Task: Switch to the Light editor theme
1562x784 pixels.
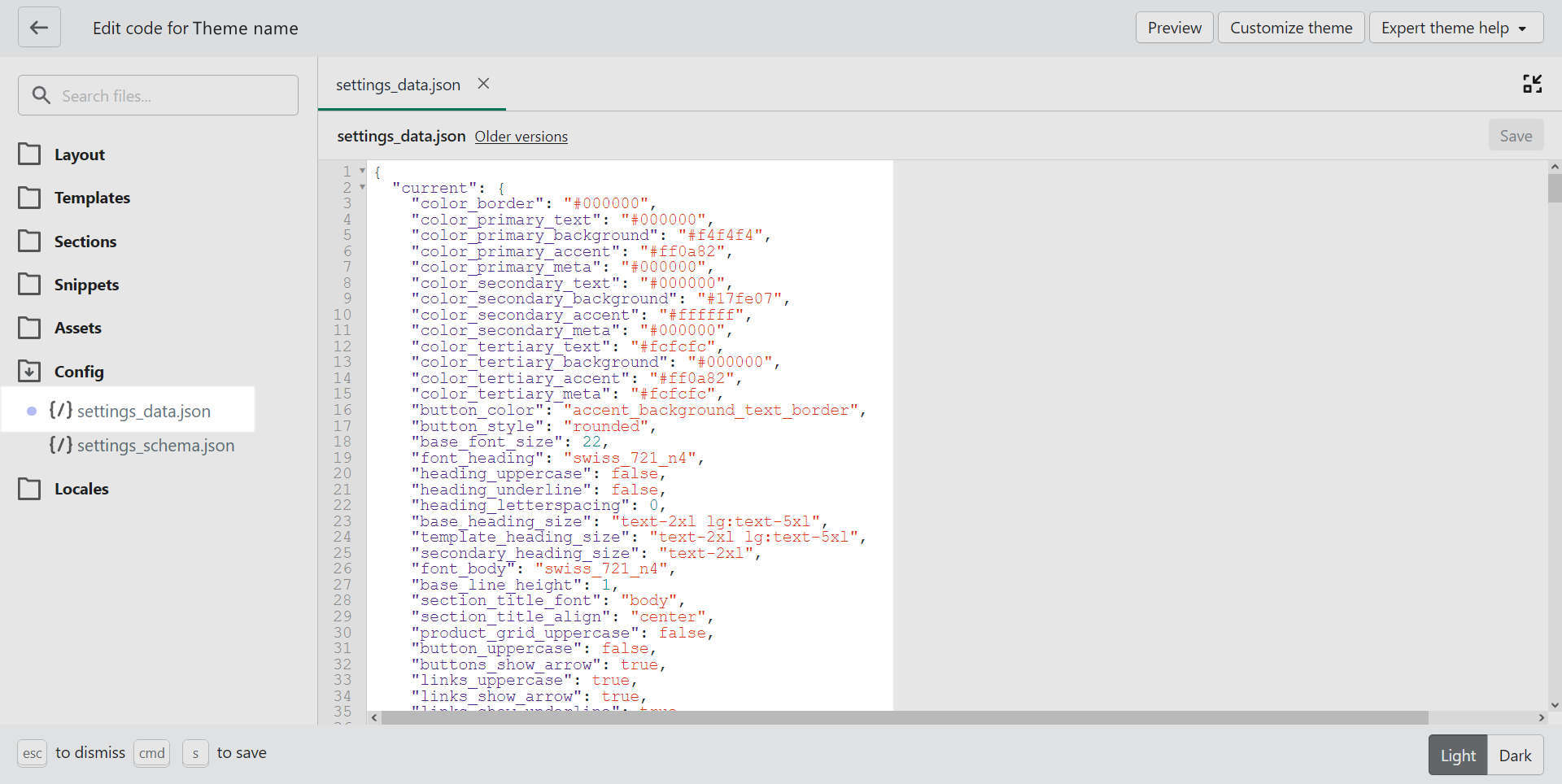Action: [1458, 756]
